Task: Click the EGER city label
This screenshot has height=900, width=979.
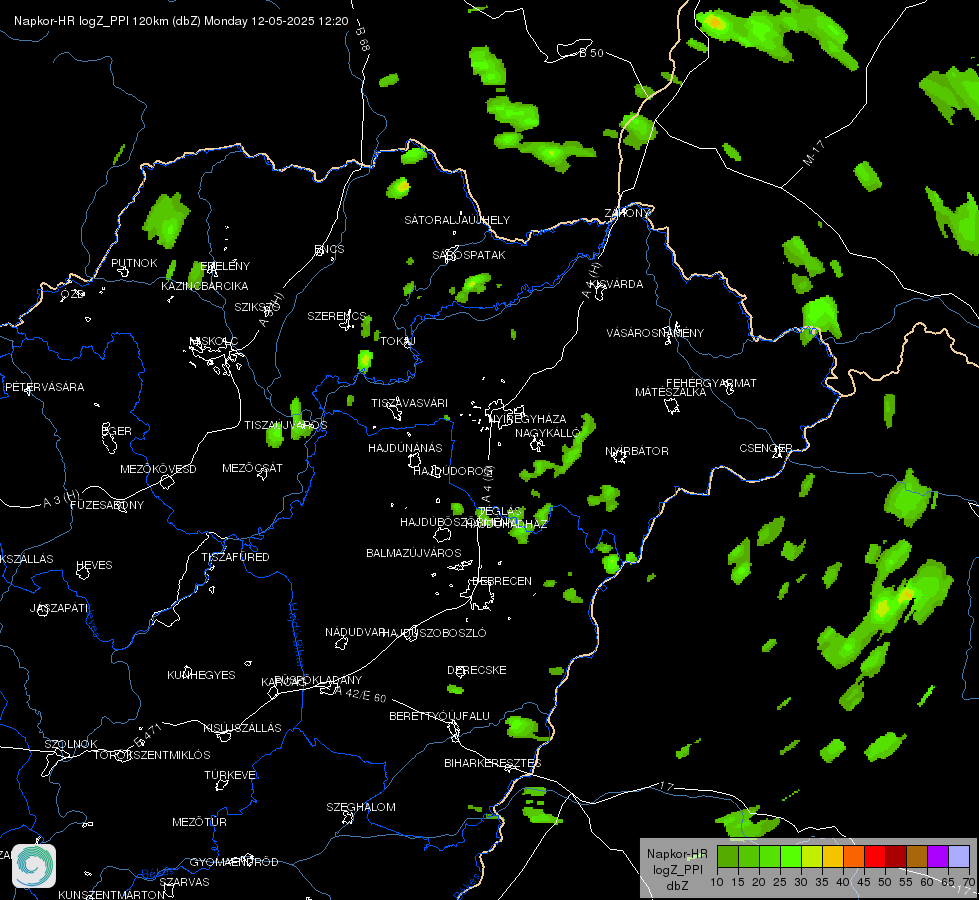Action: (x=117, y=431)
